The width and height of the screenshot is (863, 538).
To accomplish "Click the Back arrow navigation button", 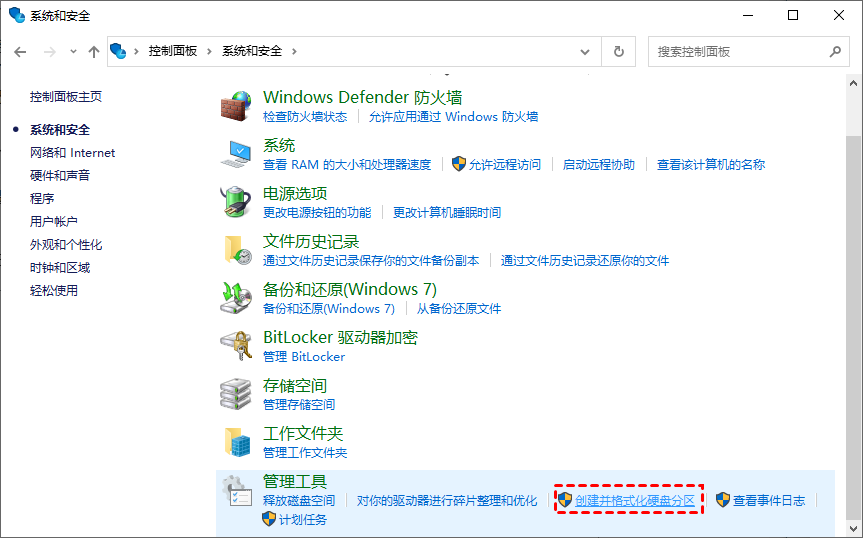I will tap(20, 52).
